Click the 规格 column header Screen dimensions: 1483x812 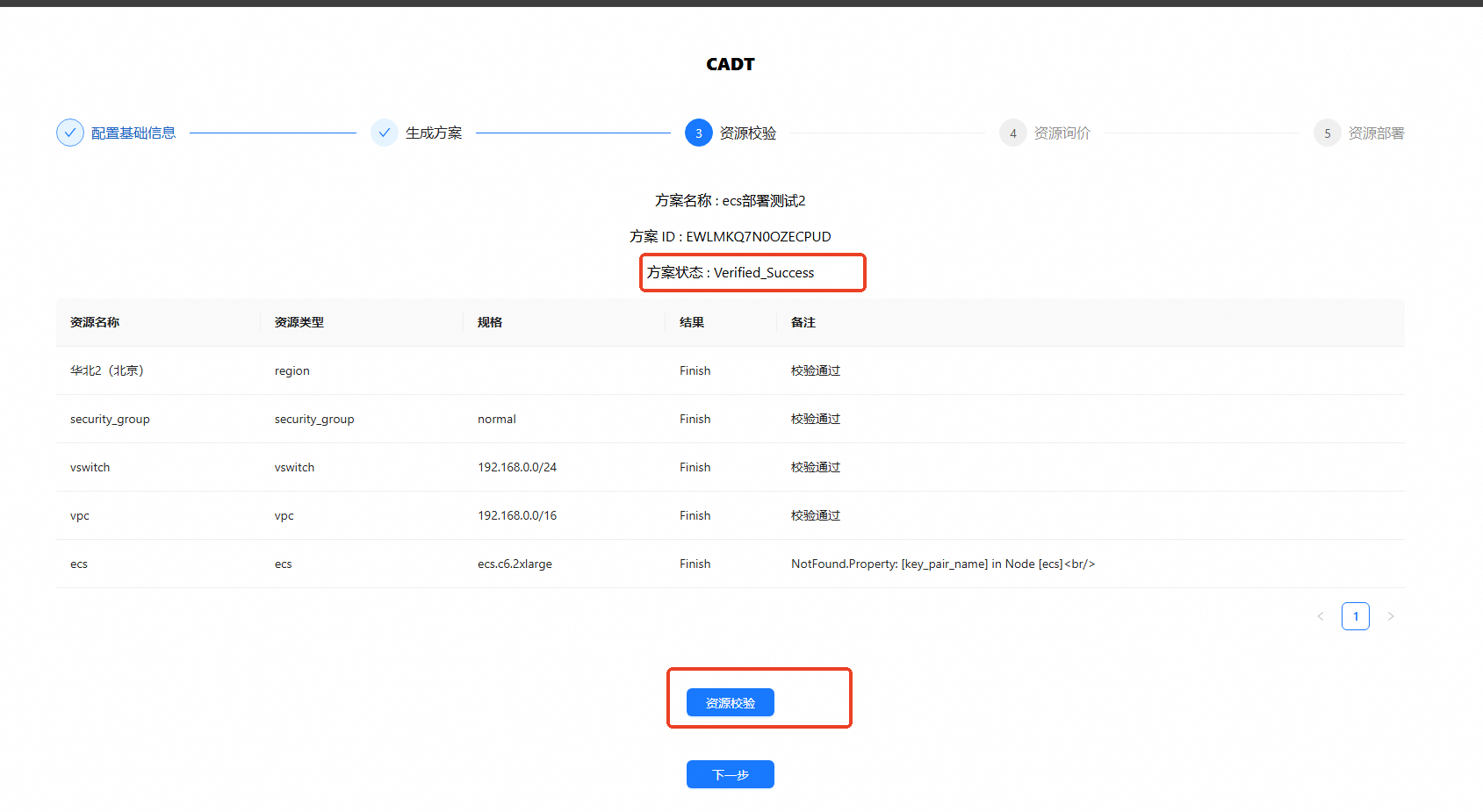point(490,322)
